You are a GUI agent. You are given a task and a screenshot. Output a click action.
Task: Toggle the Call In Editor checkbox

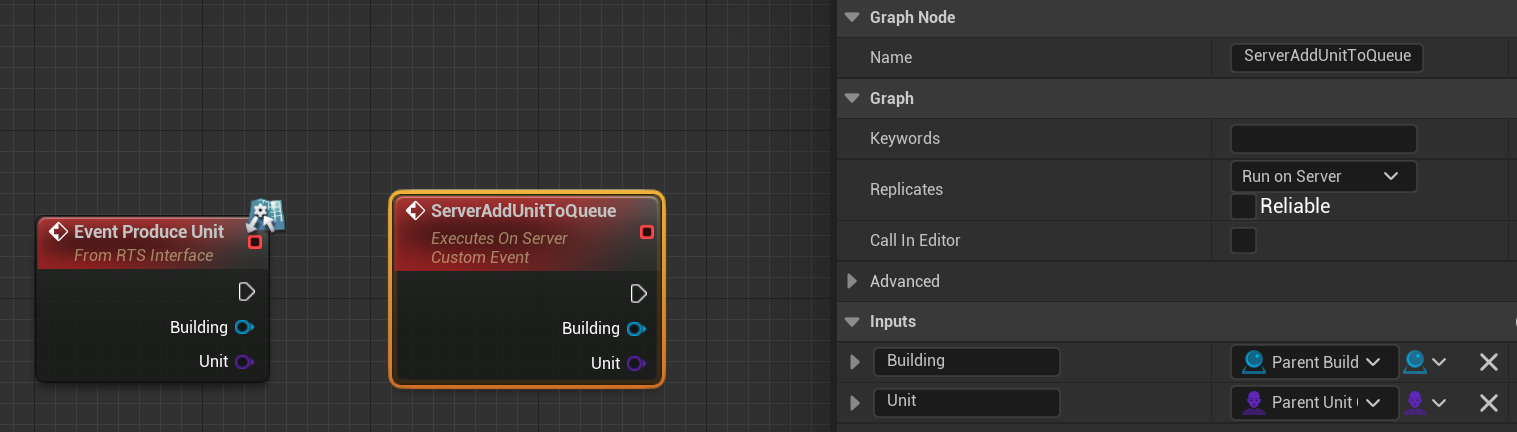[1243, 240]
